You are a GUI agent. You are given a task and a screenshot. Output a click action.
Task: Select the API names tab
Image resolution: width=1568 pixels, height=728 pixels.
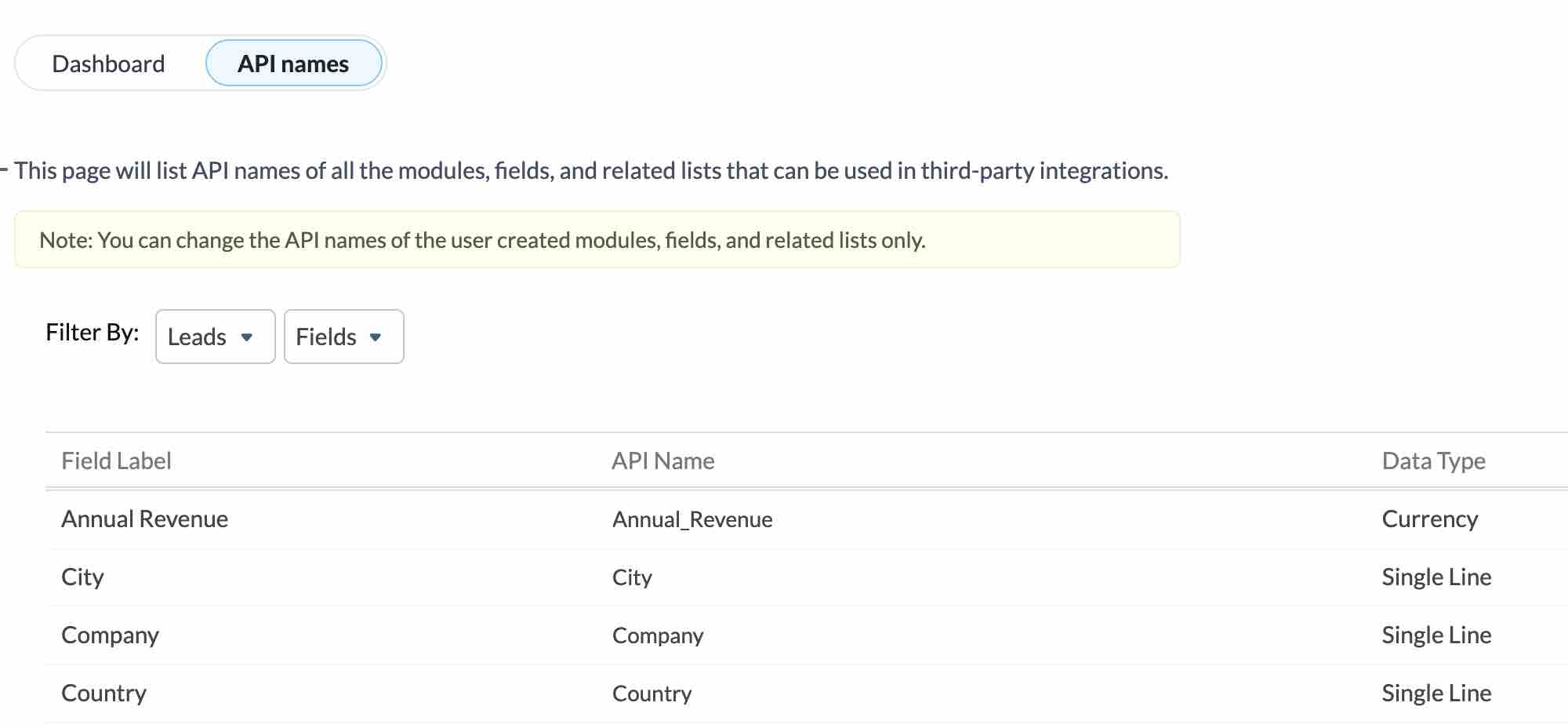(x=294, y=63)
